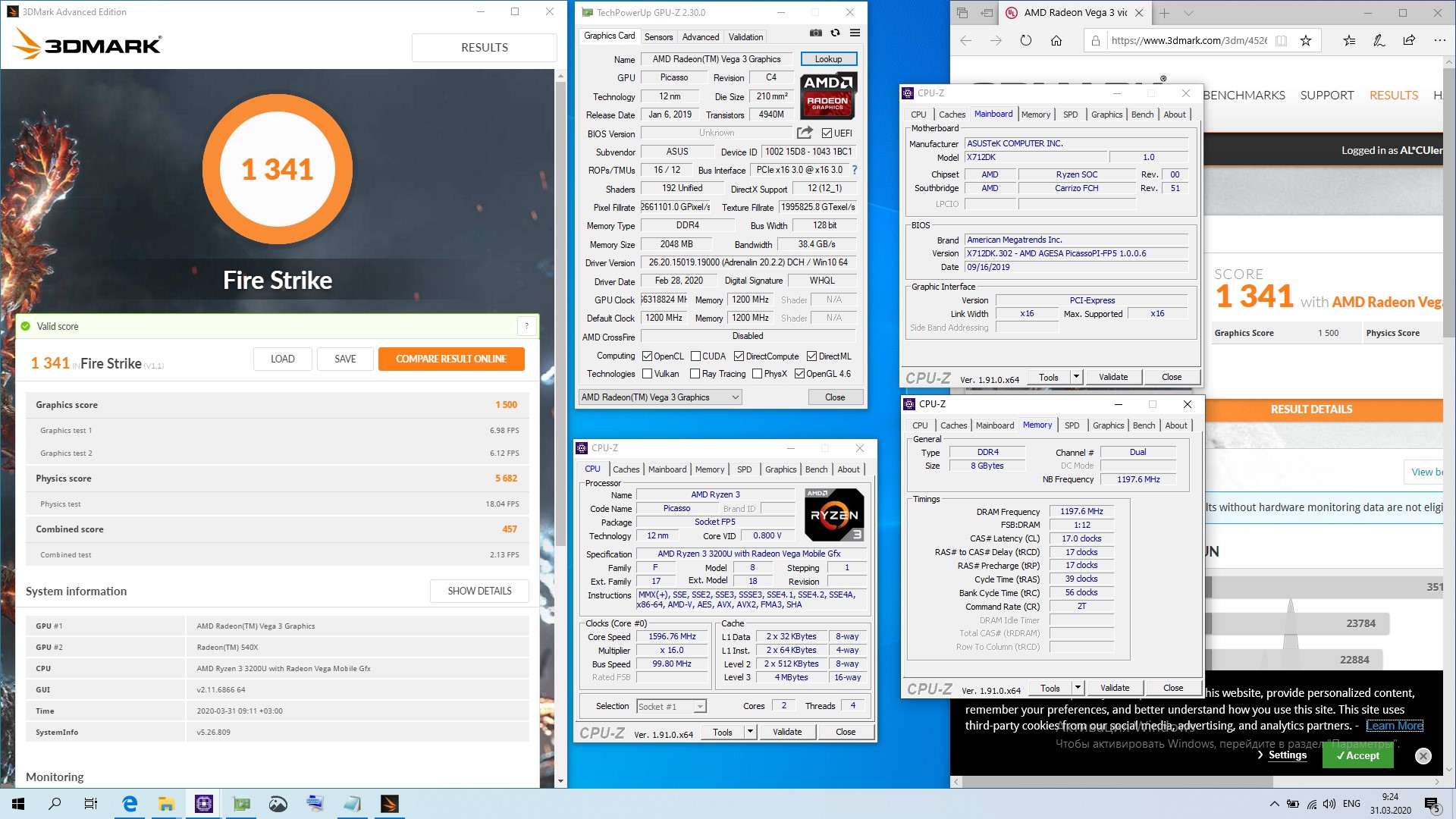Toggle UEFI checkbox in GPU-Z

(x=827, y=133)
